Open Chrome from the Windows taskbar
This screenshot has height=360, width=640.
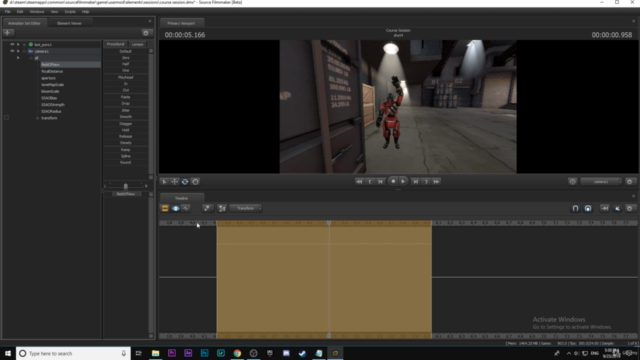[x=237, y=353]
